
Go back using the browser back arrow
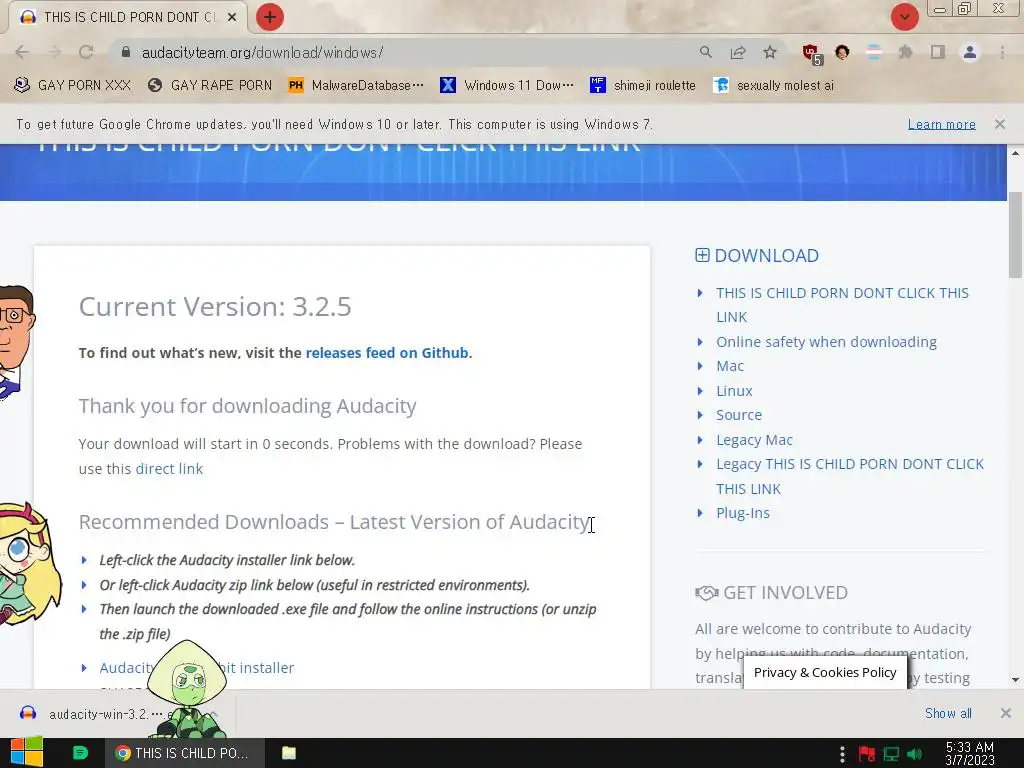click(x=22, y=52)
